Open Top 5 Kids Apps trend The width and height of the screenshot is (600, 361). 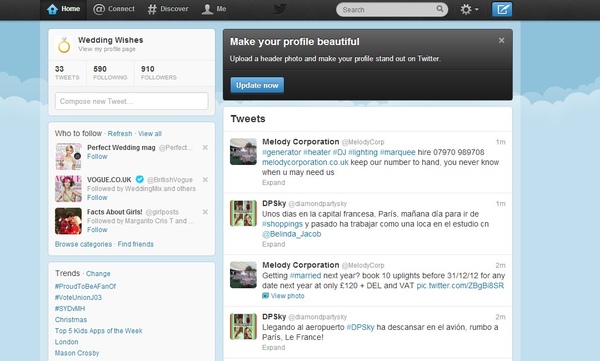[99, 331]
